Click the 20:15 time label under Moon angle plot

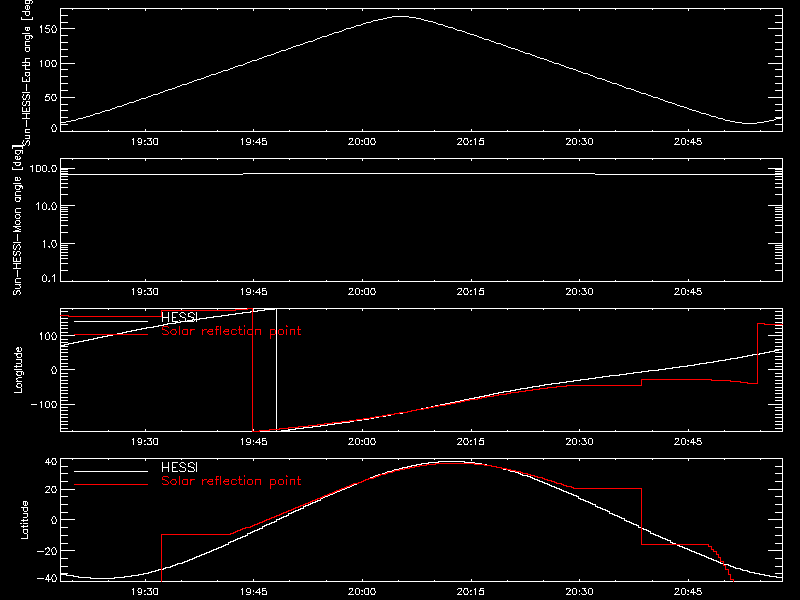point(470,292)
